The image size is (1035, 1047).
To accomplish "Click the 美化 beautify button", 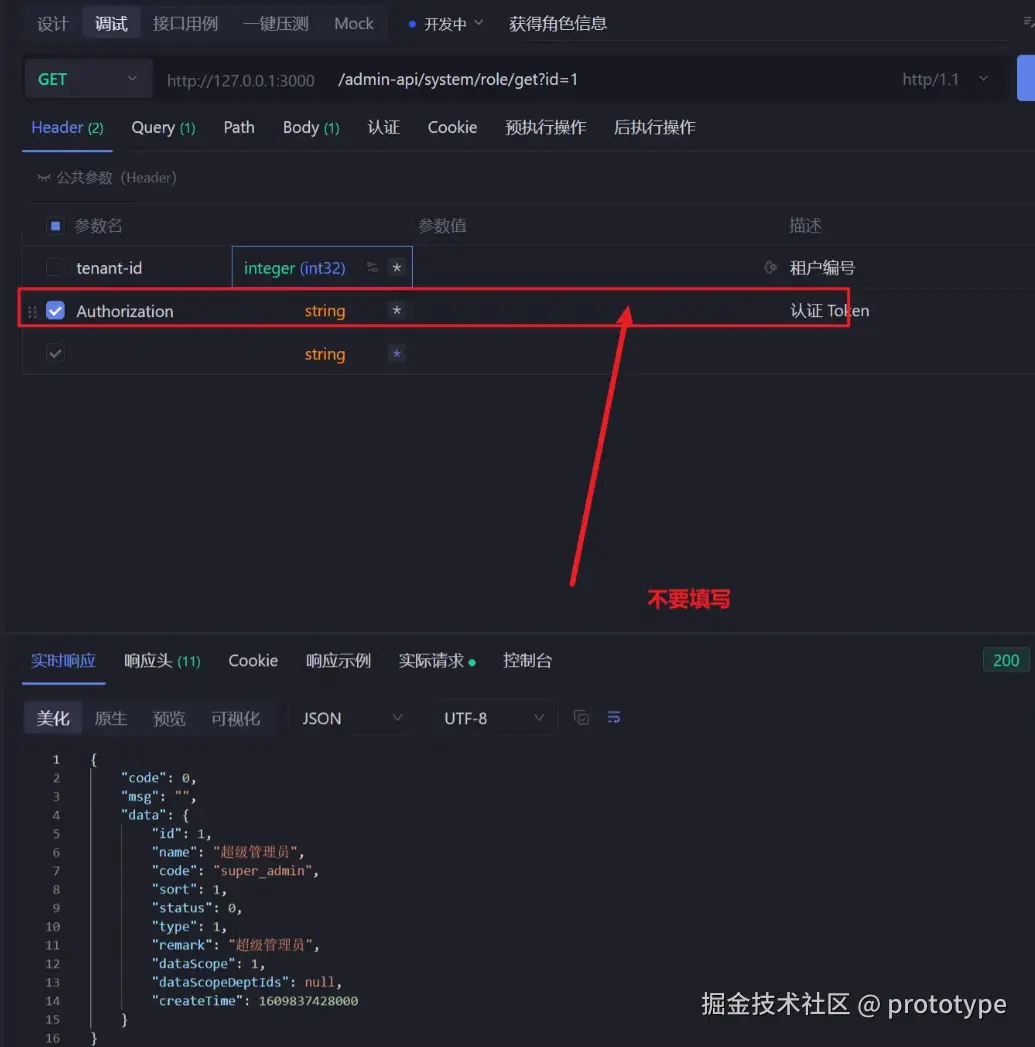I will (52, 717).
